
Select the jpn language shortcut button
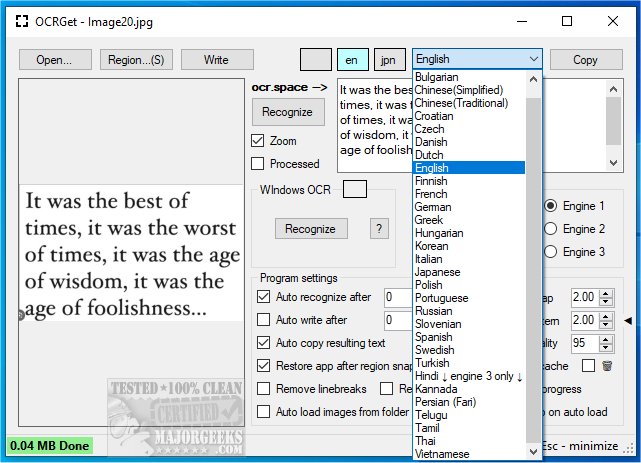(390, 60)
